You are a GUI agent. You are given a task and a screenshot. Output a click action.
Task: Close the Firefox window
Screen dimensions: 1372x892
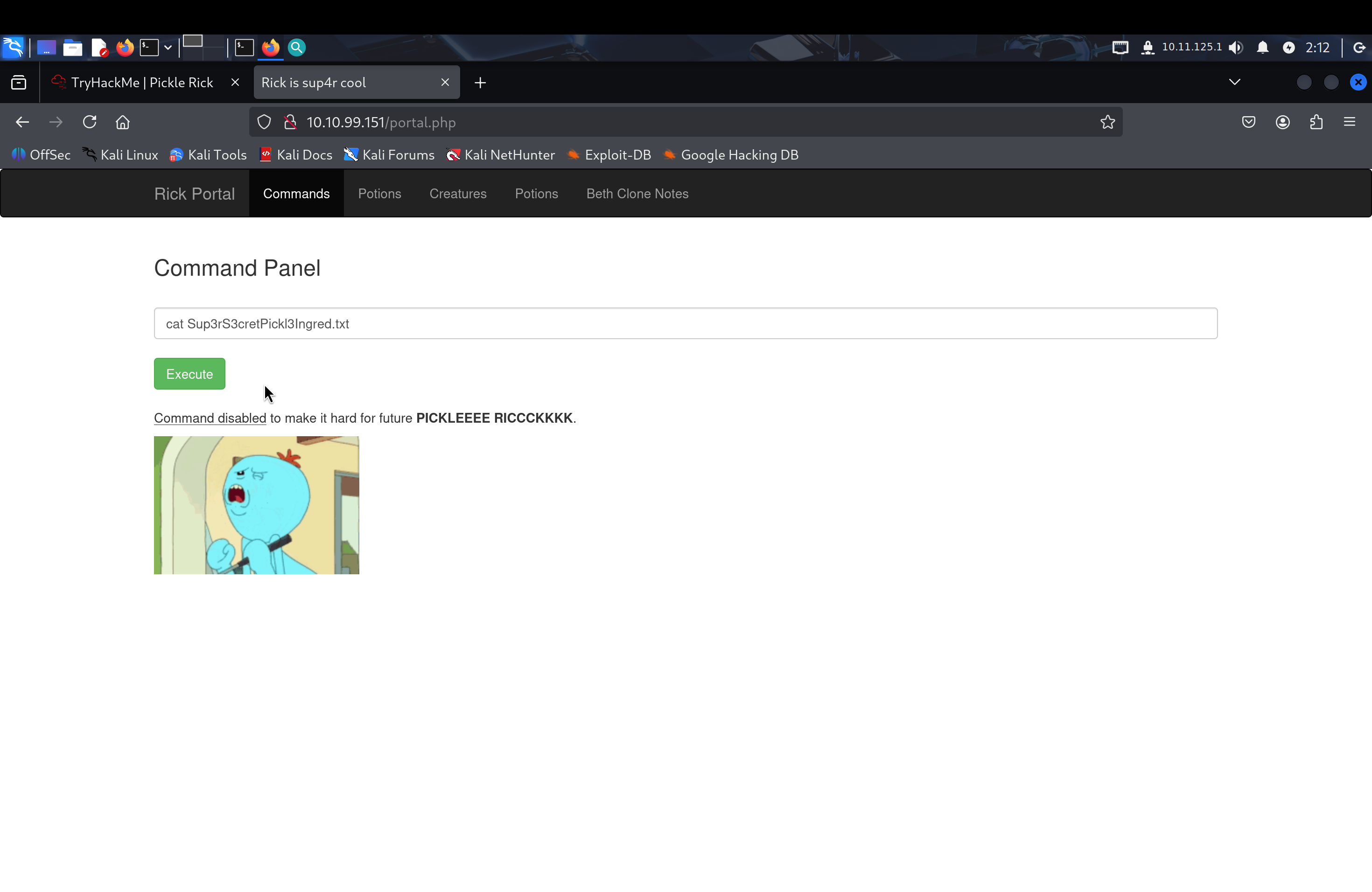coord(1358,83)
